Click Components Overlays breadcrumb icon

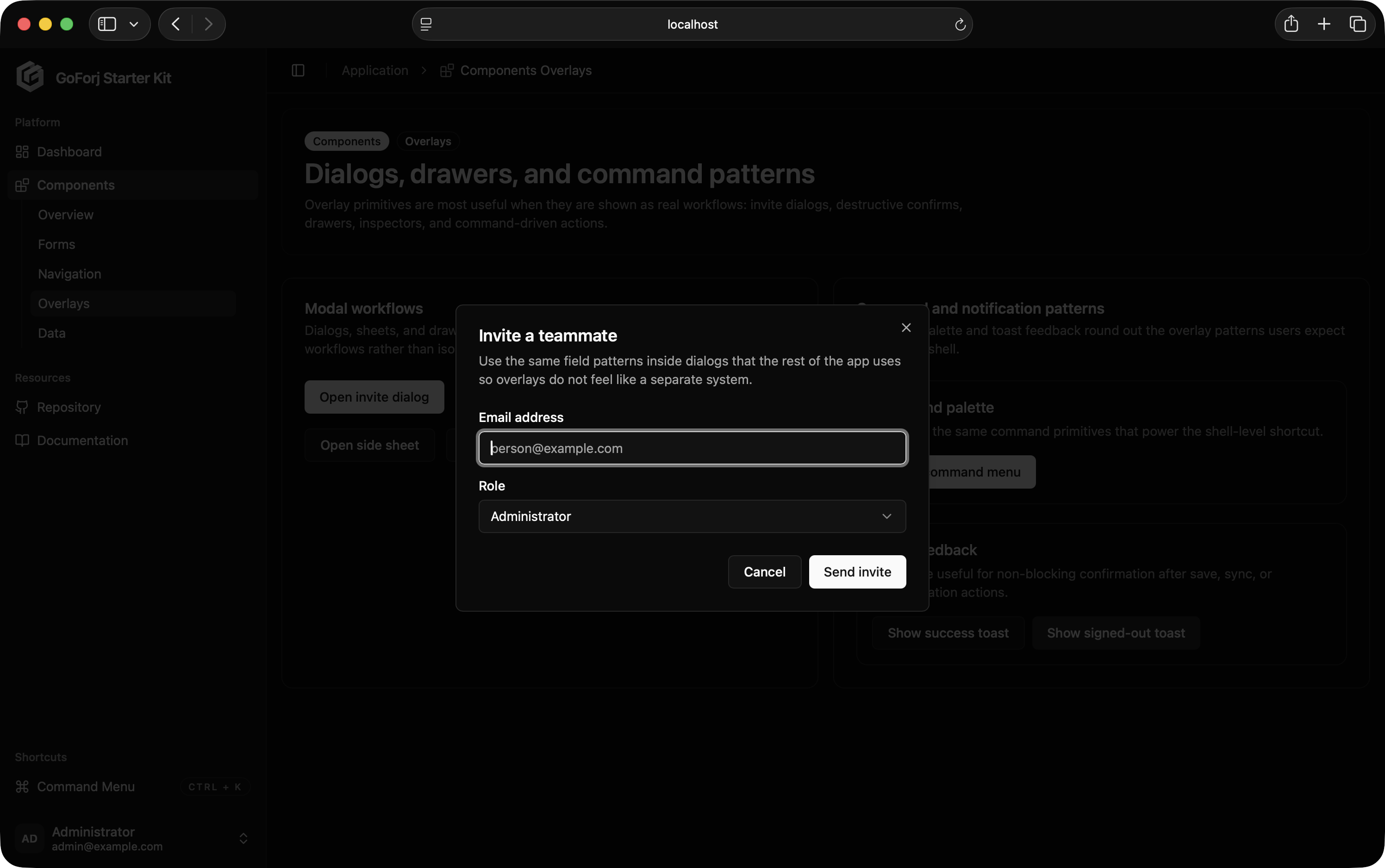pyautogui.click(x=447, y=71)
